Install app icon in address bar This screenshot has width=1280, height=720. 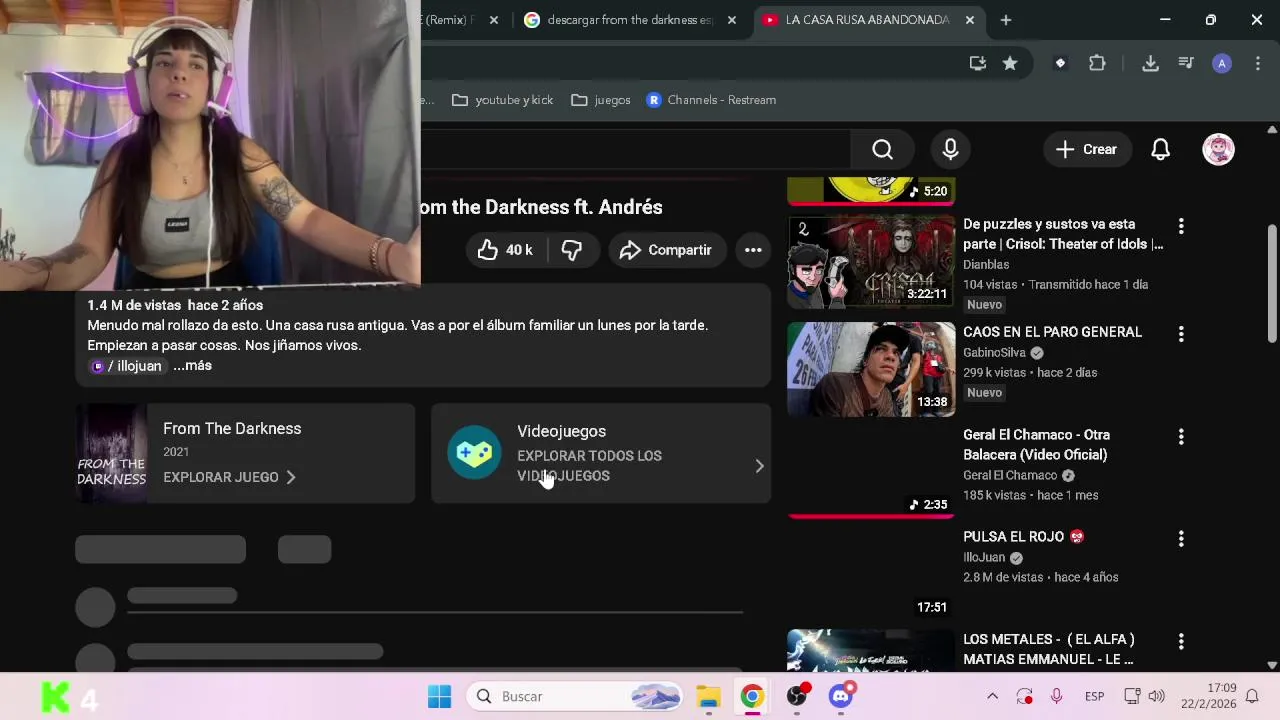pos(978,63)
